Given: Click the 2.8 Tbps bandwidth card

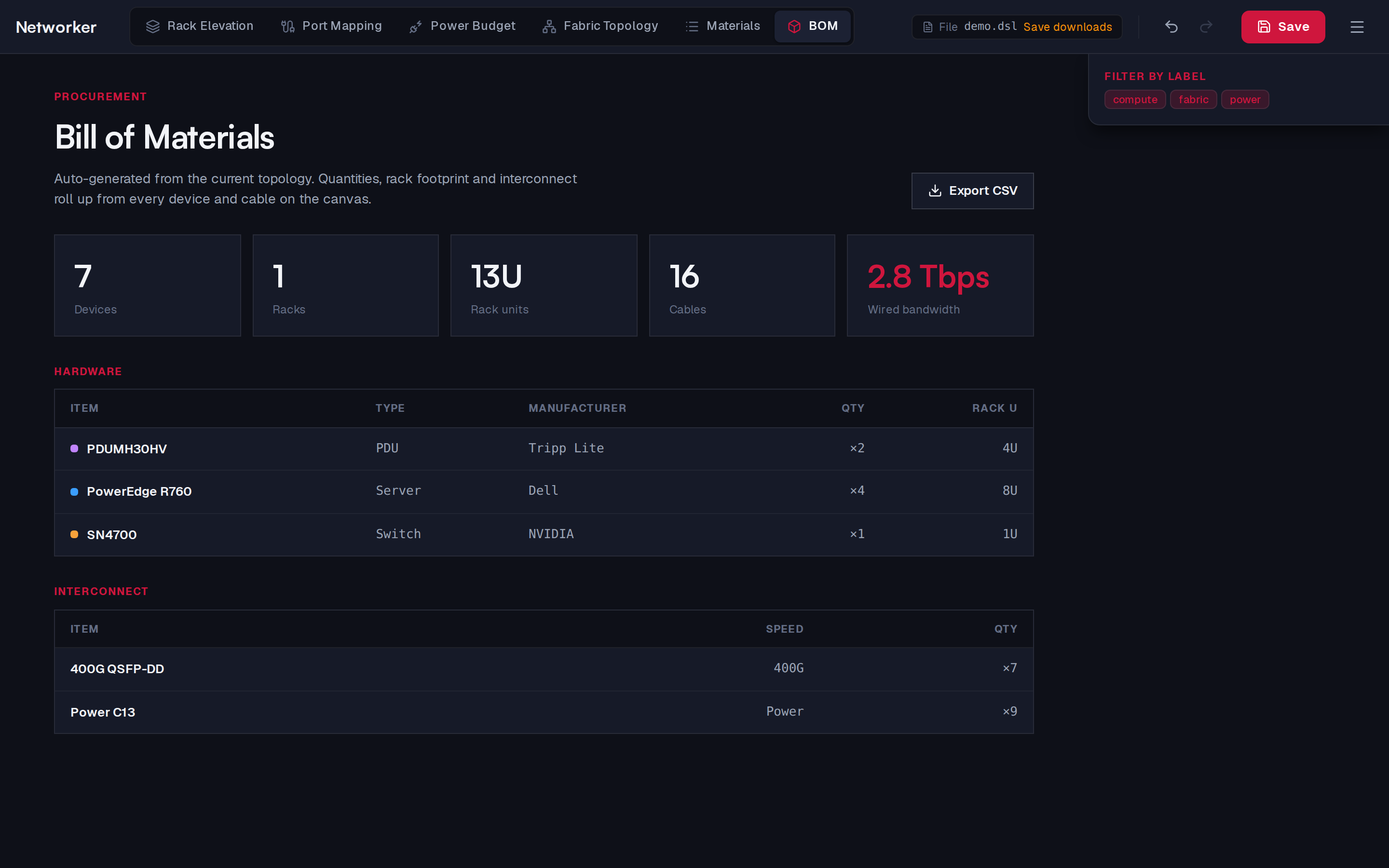Looking at the screenshot, I should pyautogui.click(x=940, y=285).
